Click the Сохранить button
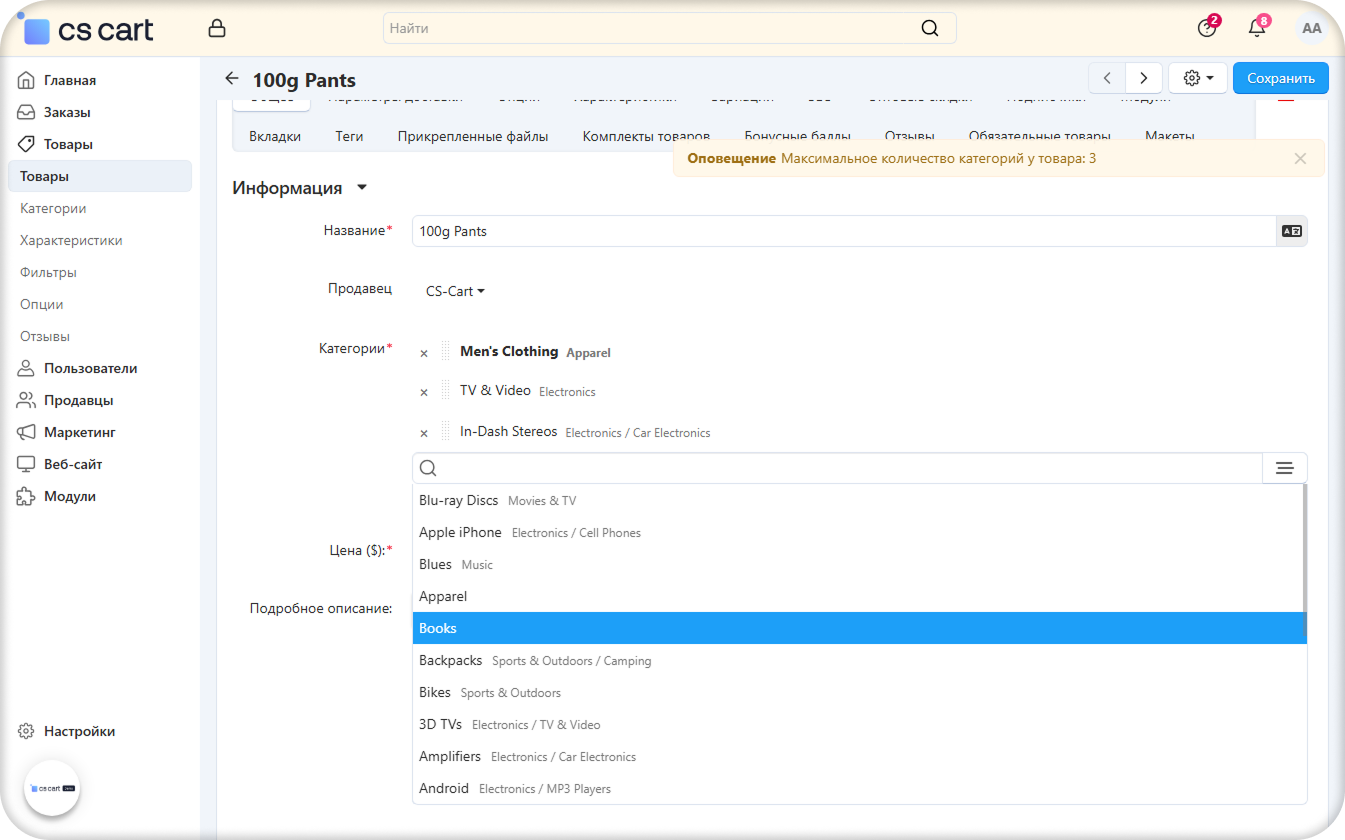This screenshot has width=1345, height=840. (x=1280, y=78)
